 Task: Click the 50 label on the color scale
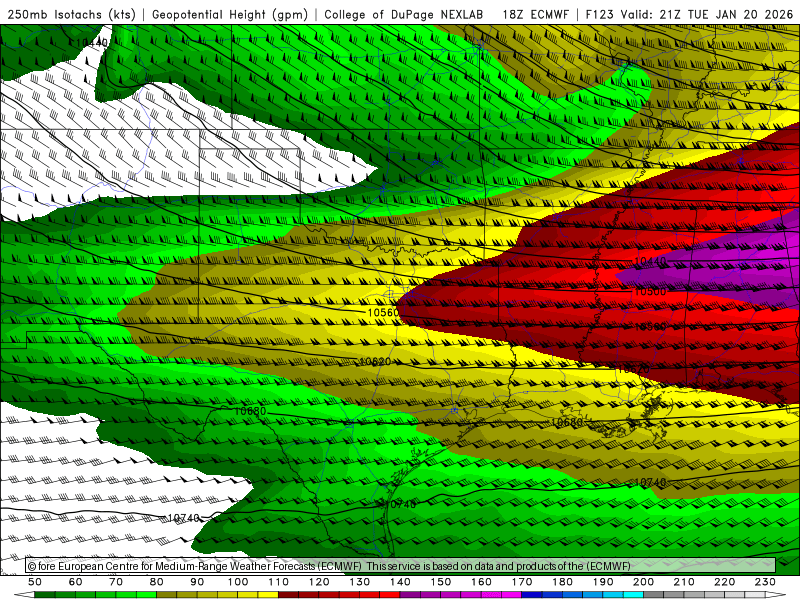click(35, 582)
